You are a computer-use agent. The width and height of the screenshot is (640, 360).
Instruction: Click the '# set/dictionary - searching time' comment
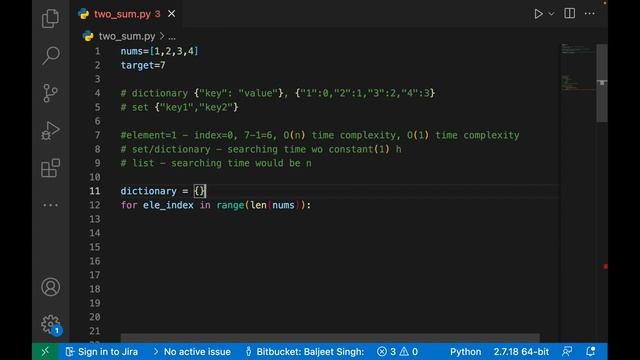(x=261, y=149)
